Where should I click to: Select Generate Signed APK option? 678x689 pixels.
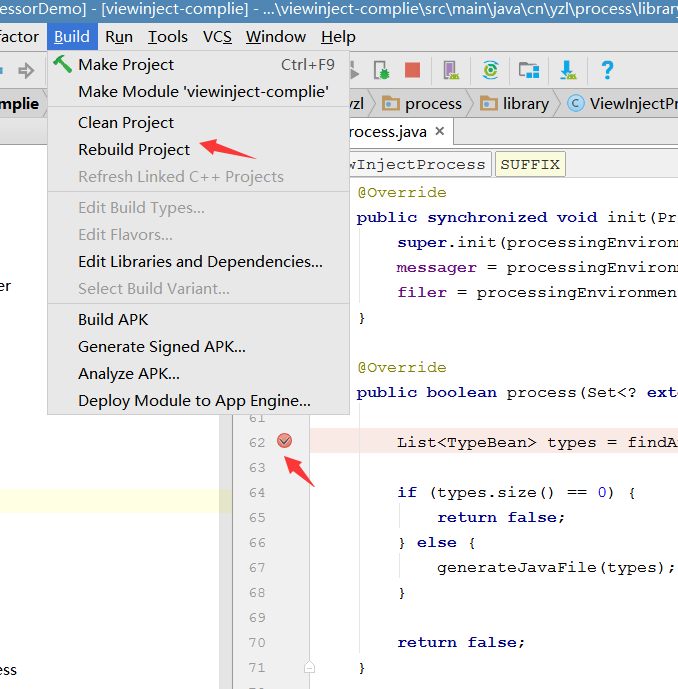coord(198,347)
